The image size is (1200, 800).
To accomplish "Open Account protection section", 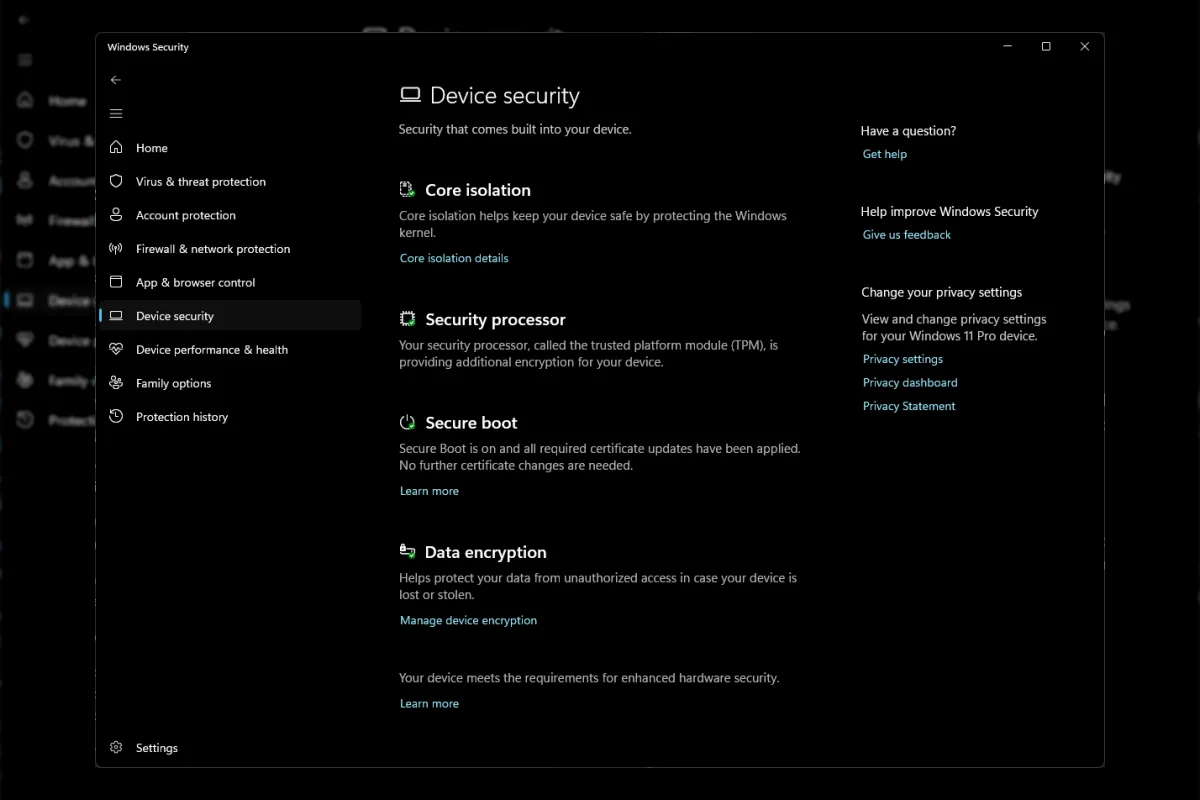I will tap(230, 215).
